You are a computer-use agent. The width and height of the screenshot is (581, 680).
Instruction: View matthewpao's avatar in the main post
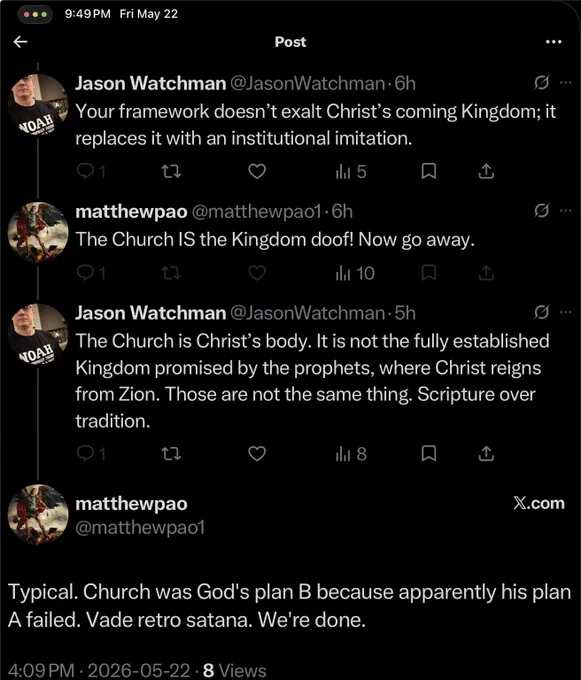pyautogui.click(x=38, y=515)
